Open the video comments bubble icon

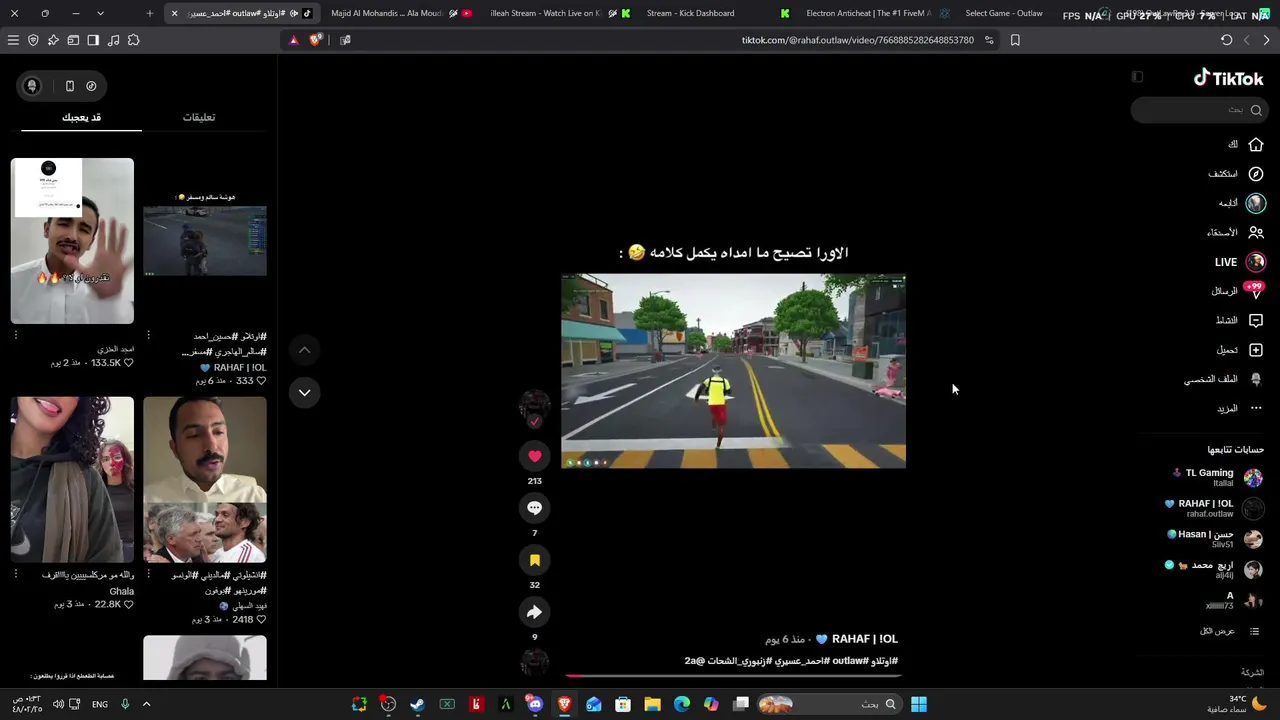tap(534, 508)
